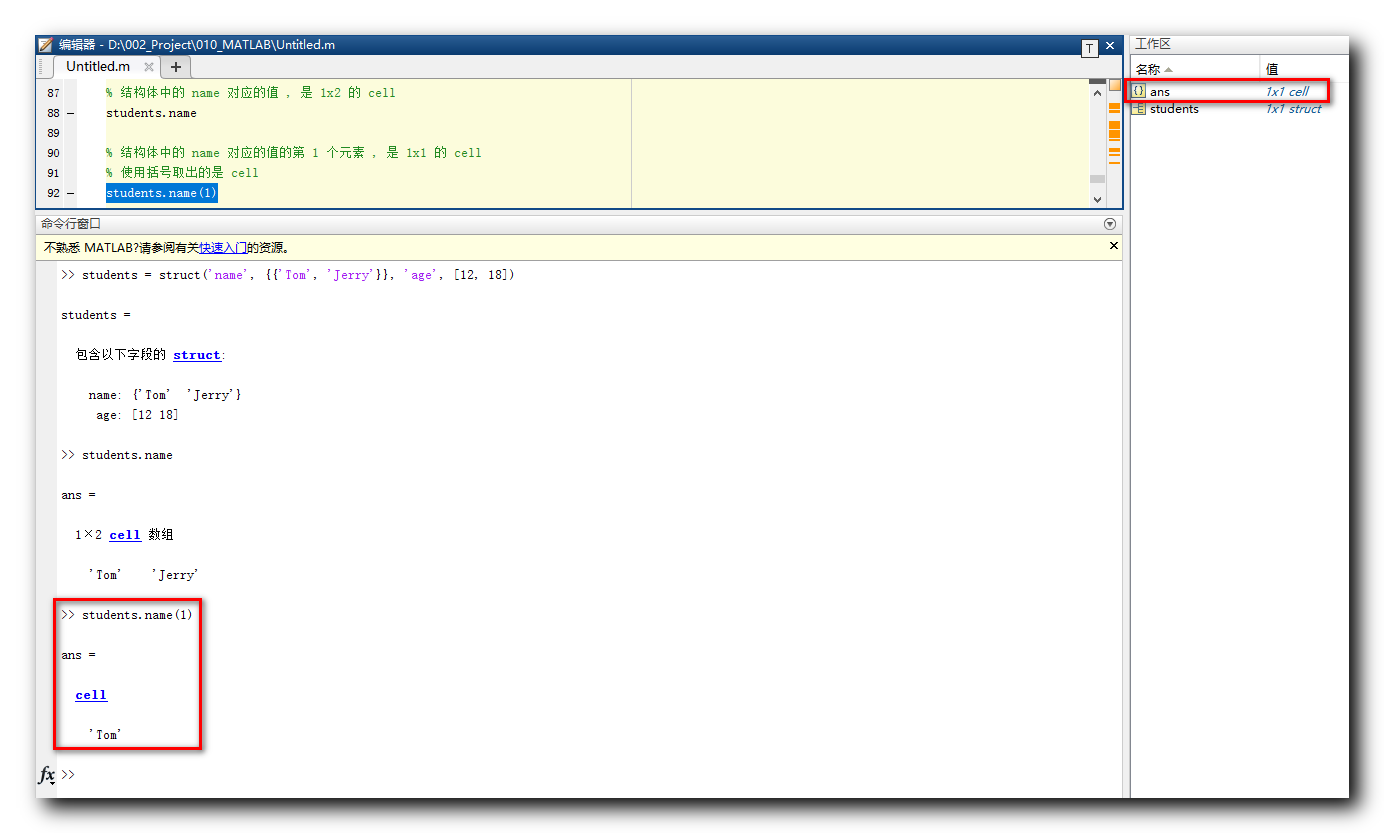Click the students = struct(...) command

point(298,275)
